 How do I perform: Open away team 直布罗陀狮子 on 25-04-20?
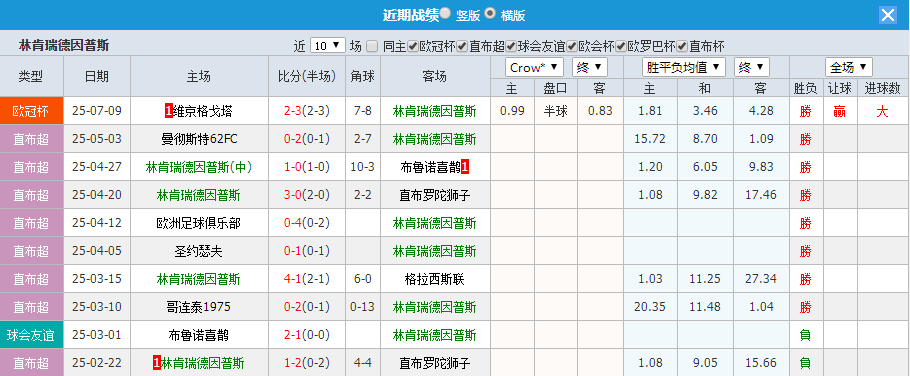click(x=435, y=195)
